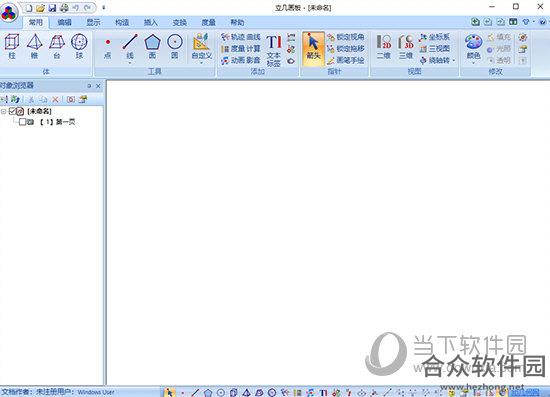550x397 pixels.
Task: Click the TI text icon in bottom toolbar
Action: pos(323,392)
